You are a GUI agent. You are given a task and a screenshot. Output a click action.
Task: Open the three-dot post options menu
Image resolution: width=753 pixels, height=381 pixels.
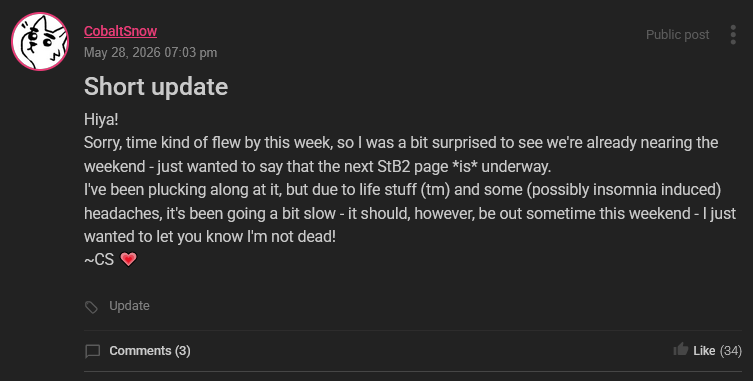tap(733, 35)
